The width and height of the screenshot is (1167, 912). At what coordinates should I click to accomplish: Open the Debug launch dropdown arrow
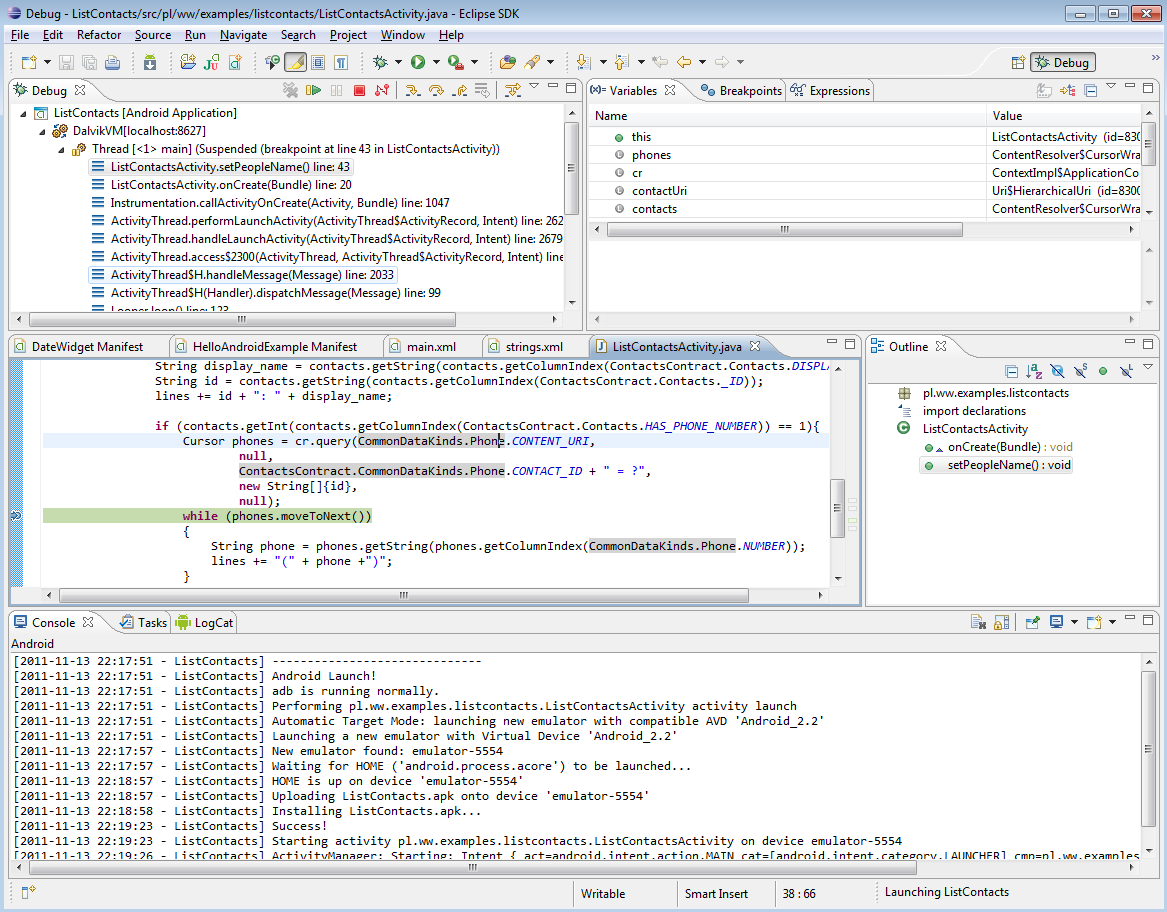tap(398, 63)
